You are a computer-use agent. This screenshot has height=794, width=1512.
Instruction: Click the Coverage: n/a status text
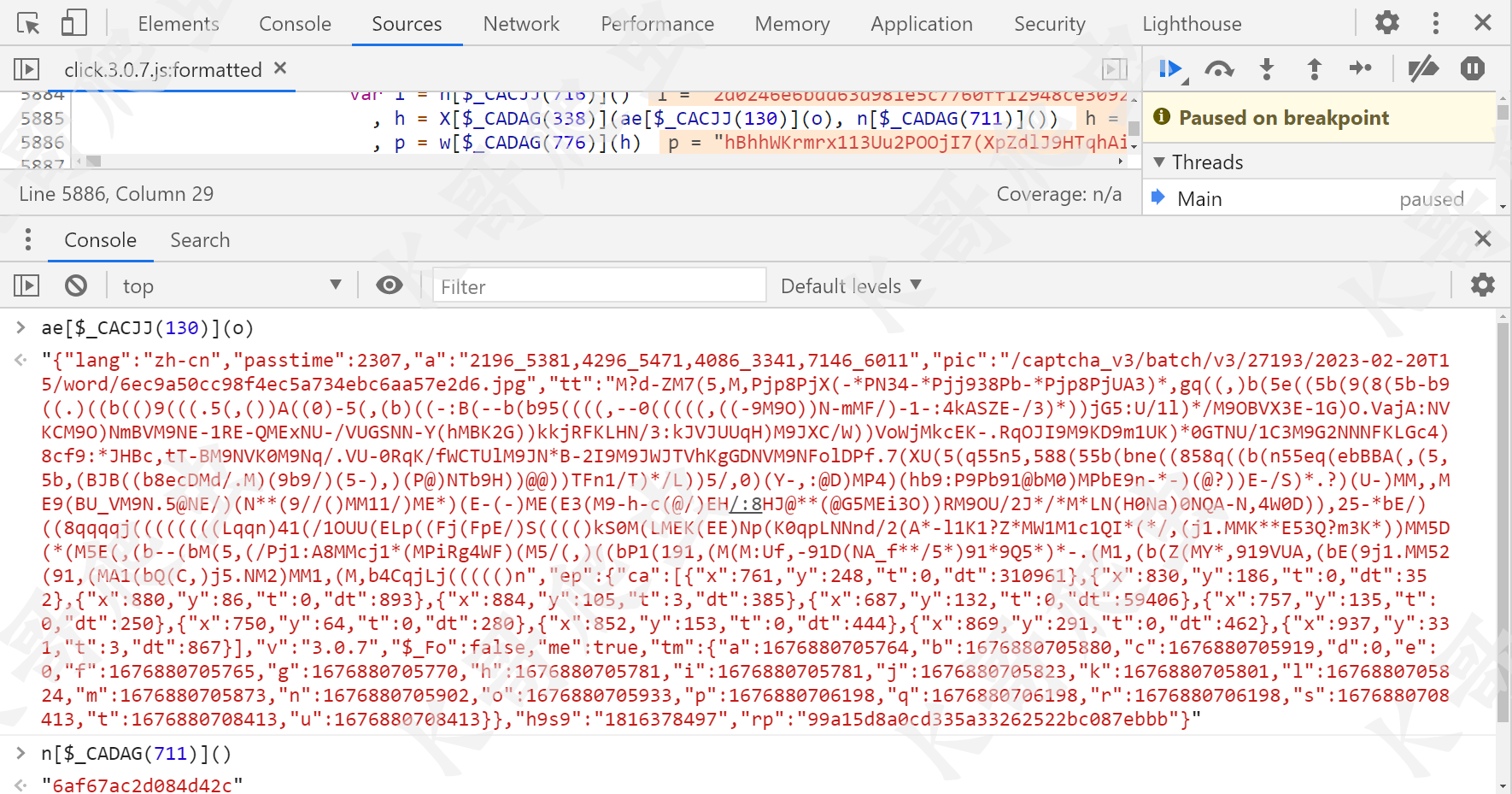pos(1059,194)
